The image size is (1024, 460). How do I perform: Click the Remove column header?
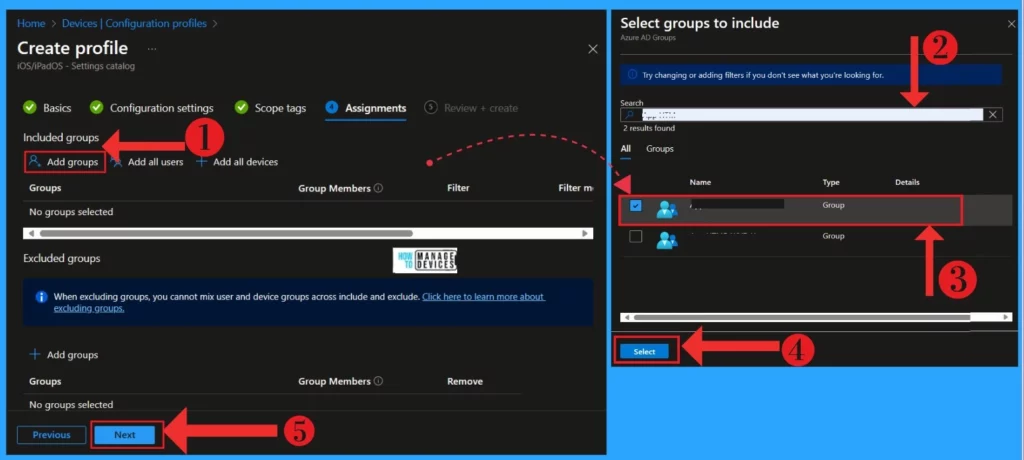click(x=465, y=382)
